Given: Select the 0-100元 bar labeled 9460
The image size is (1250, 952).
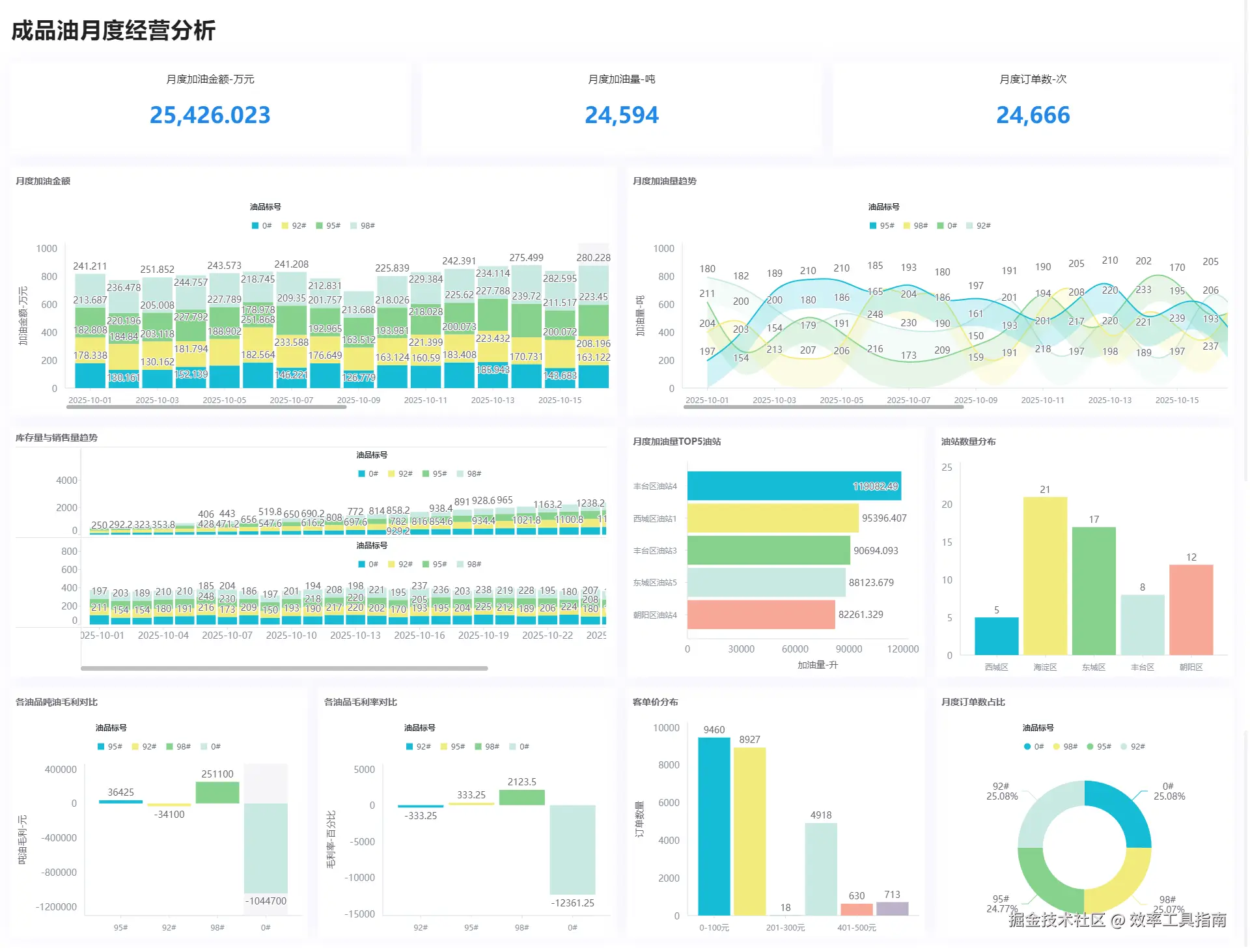Looking at the screenshot, I should pos(714,826).
